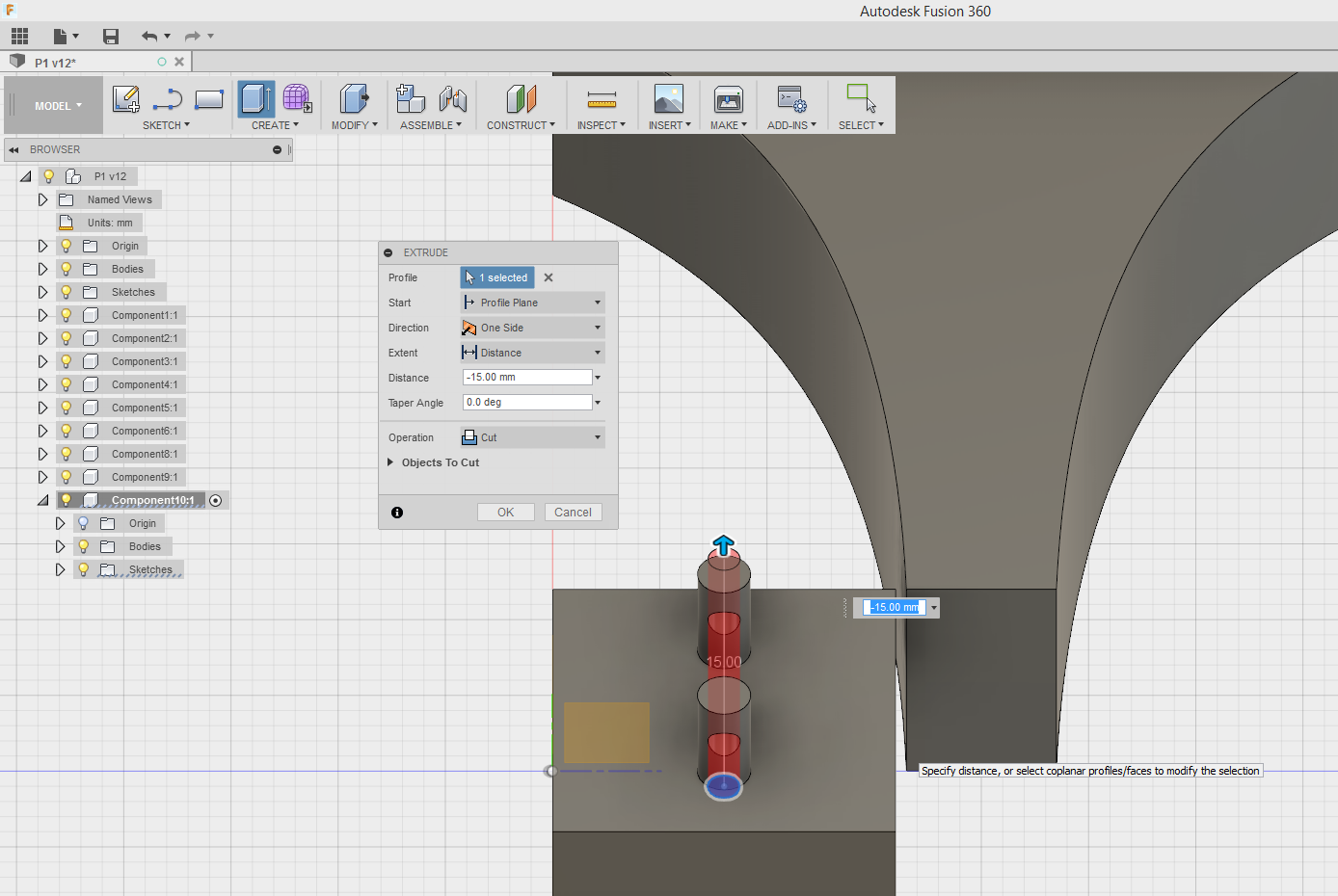
Task: Open the Extent Distance dropdown
Action: (x=533, y=353)
